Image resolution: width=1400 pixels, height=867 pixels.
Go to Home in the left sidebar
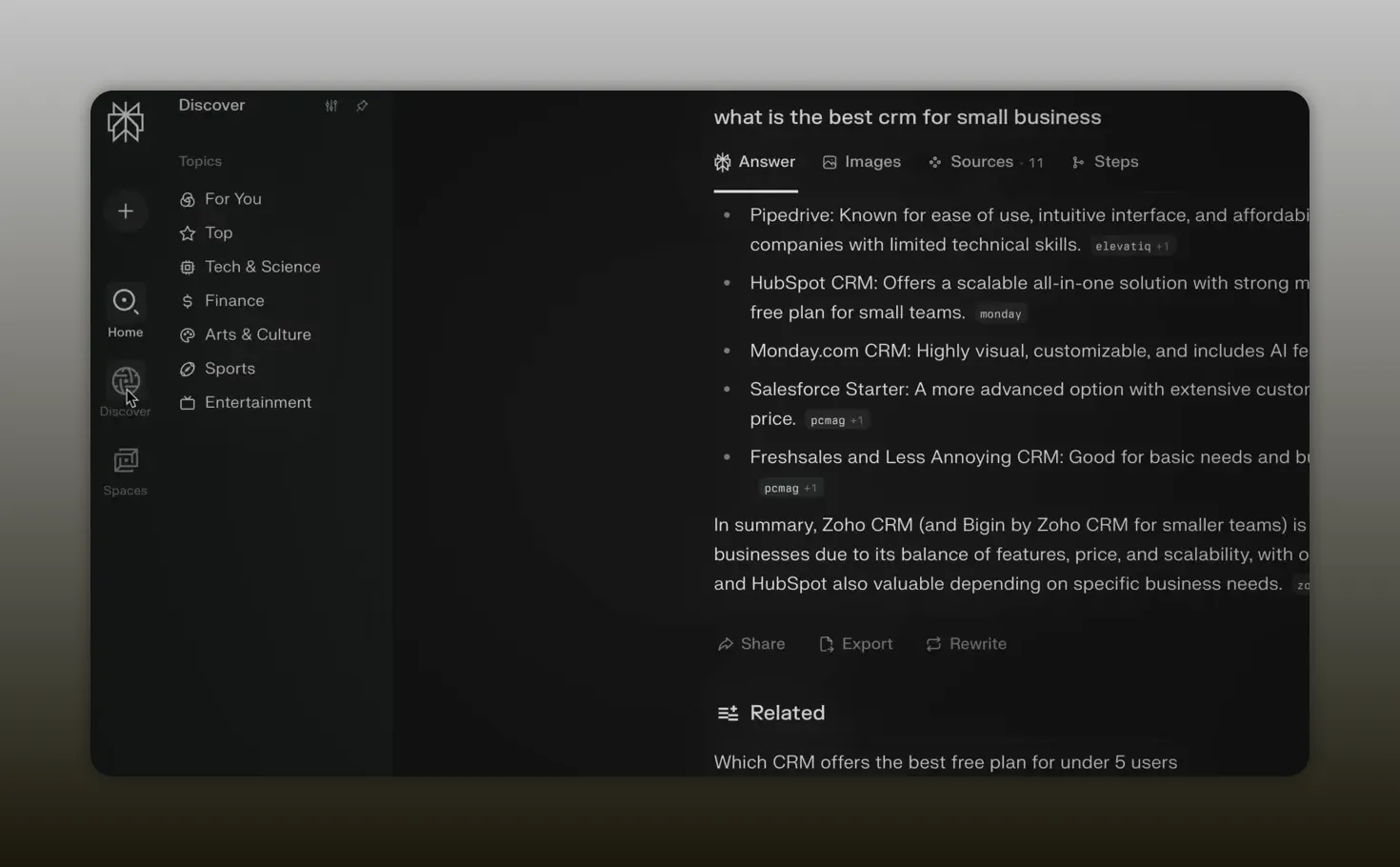pyautogui.click(x=126, y=313)
